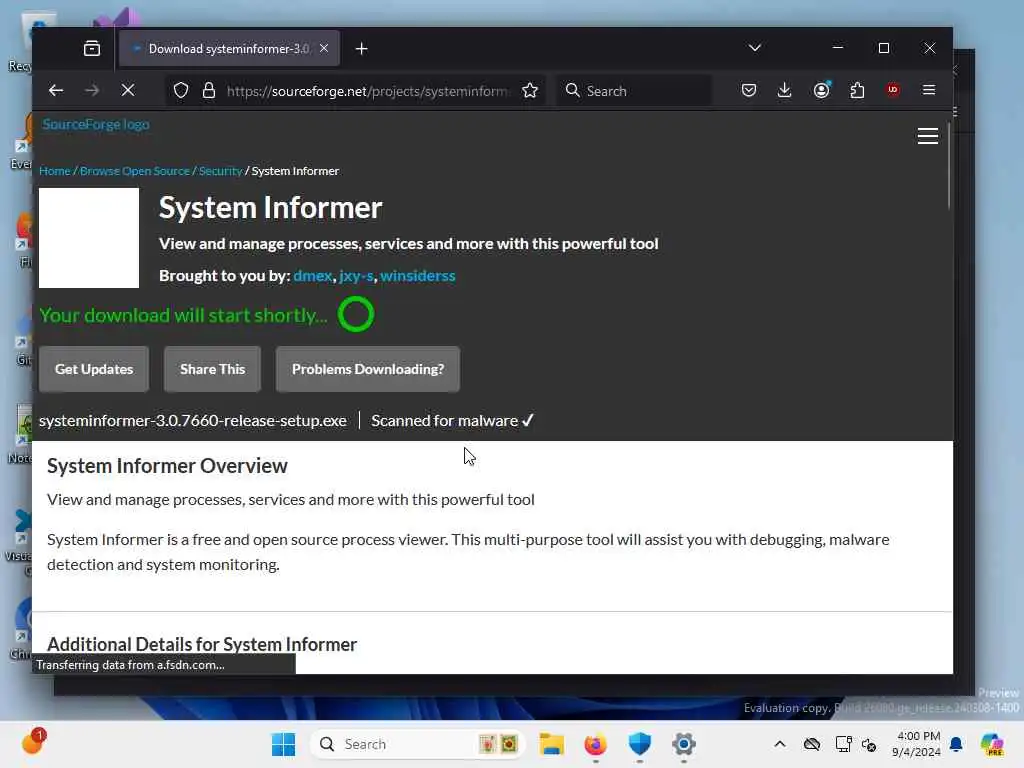Click the Share This button
1024x768 pixels.
212,369
